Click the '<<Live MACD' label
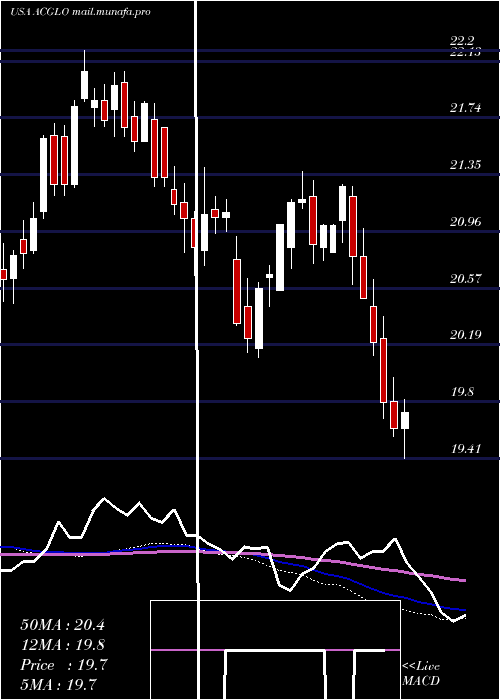500x700 pixels. (421, 674)
